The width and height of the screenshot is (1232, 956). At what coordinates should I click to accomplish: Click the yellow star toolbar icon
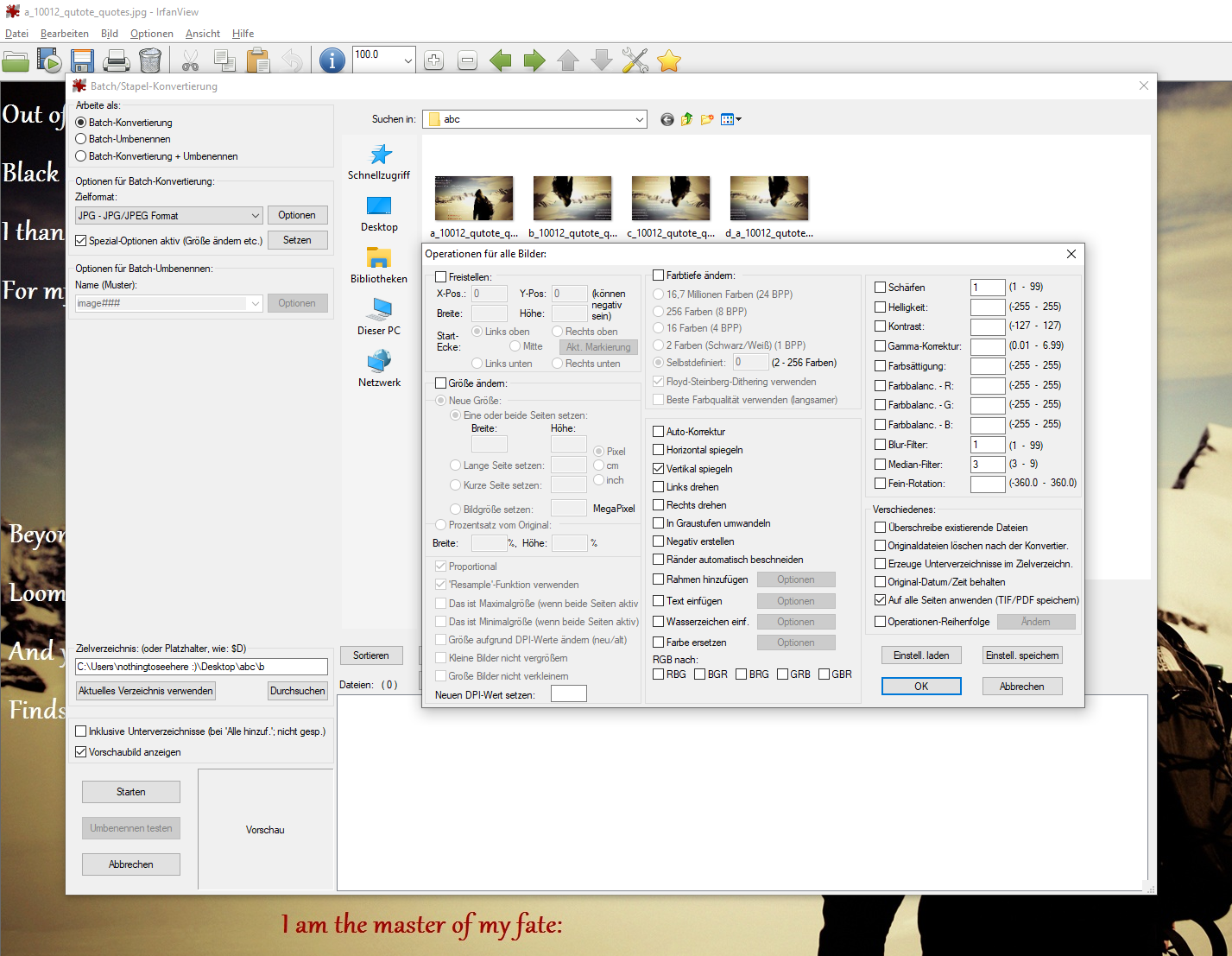[669, 60]
